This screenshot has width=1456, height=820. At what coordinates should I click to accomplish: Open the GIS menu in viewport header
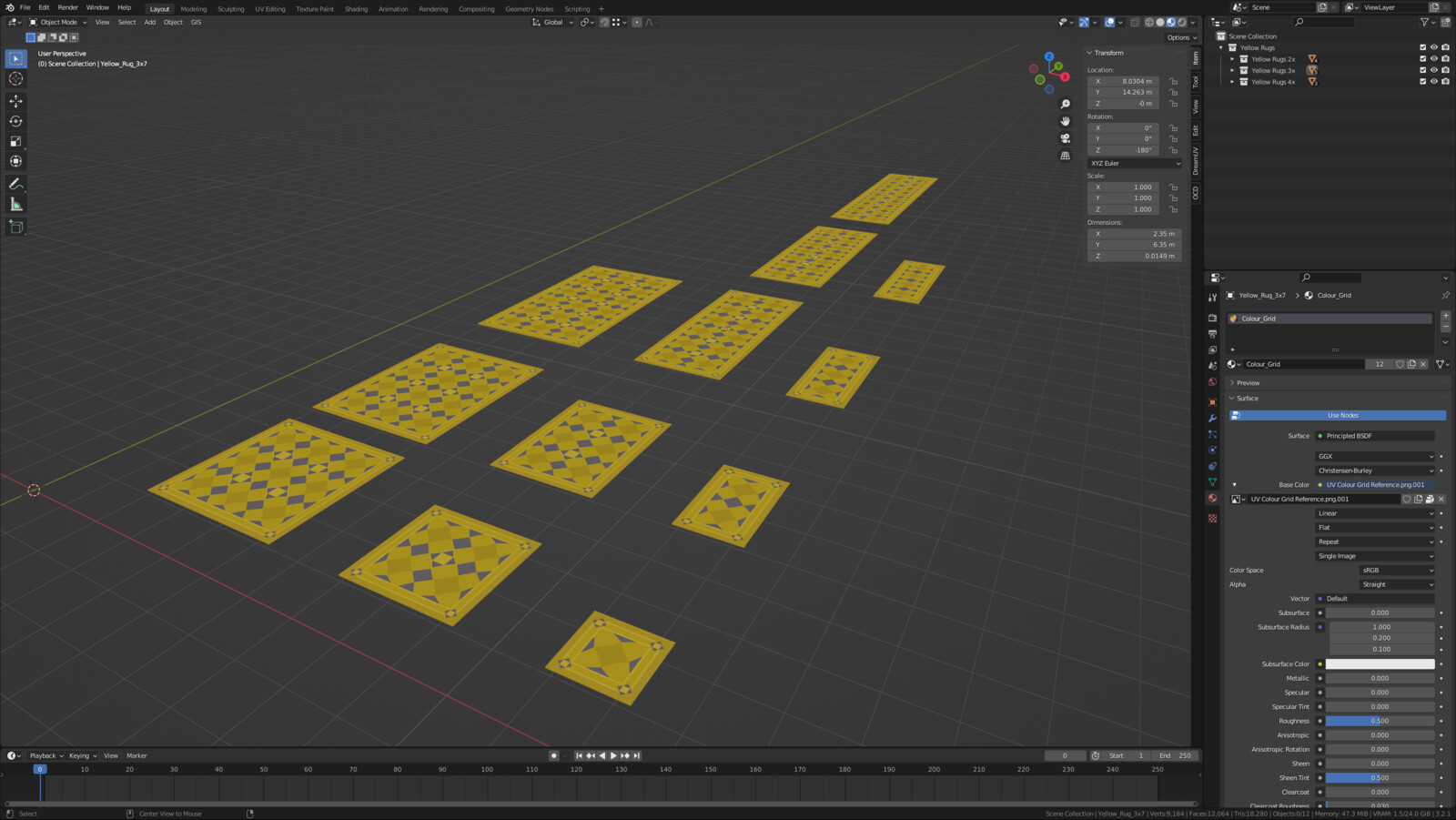(196, 22)
